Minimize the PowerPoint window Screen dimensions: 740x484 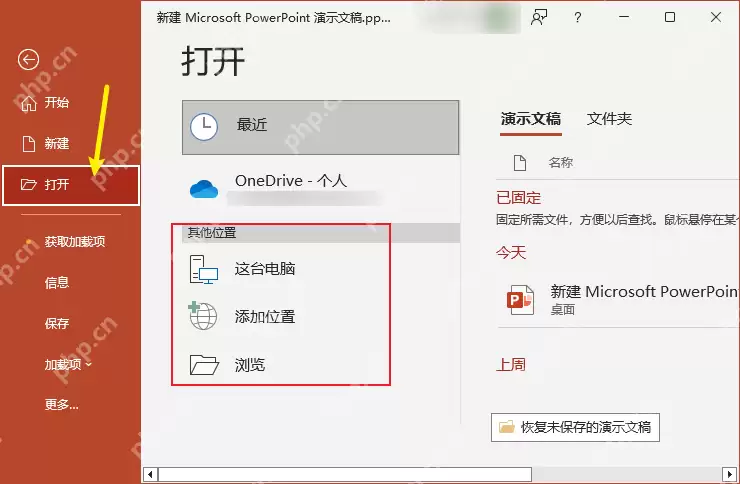[624, 17]
